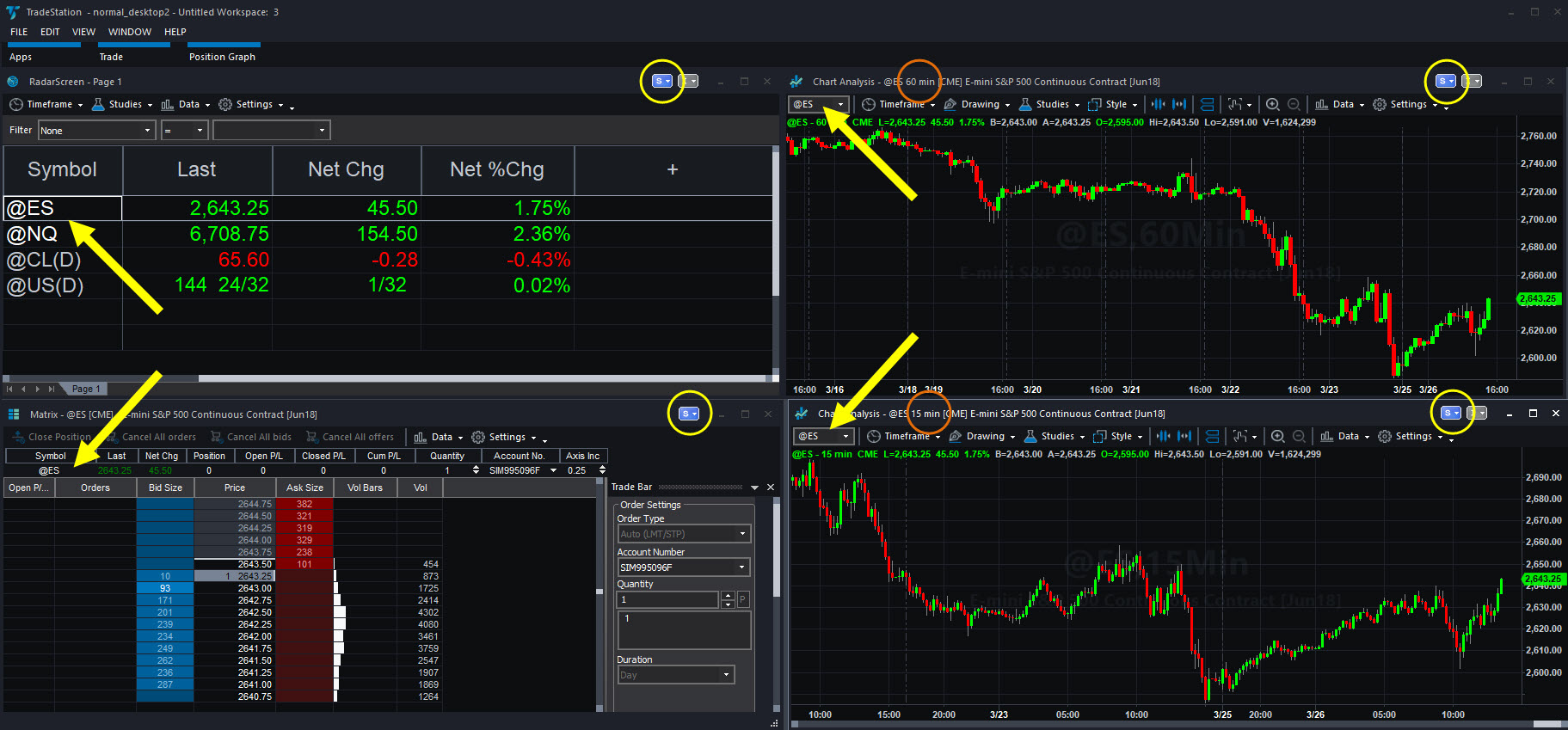This screenshot has width=1568, height=730.
Task: Click Cancel All offers in Matrix
Action: pyautogui.click(x=349, y=437)
